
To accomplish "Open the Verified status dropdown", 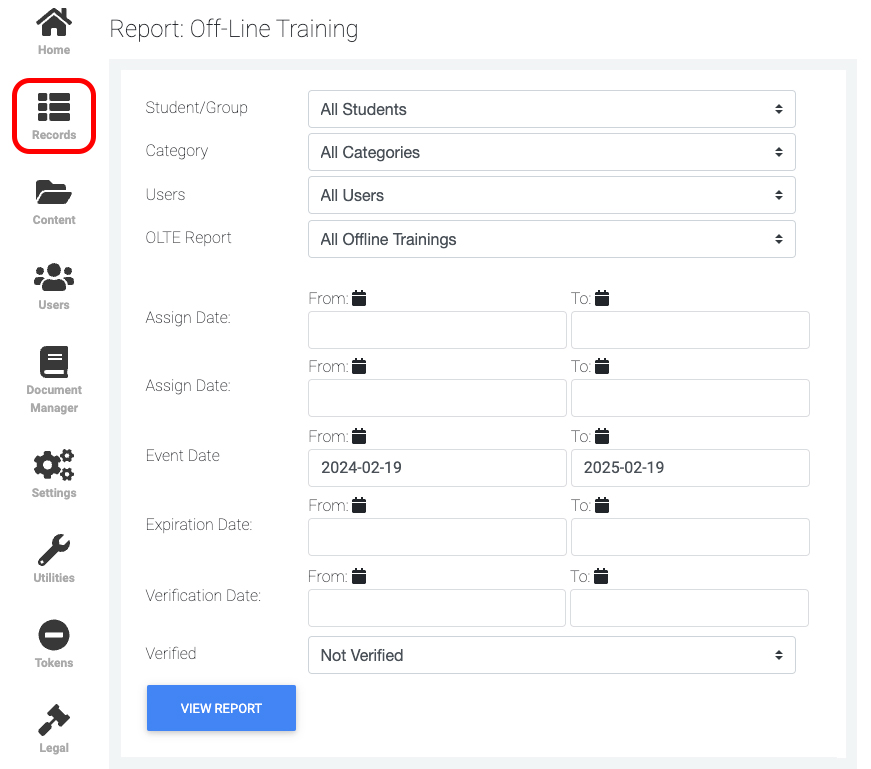I will click(x=552, y=655).
